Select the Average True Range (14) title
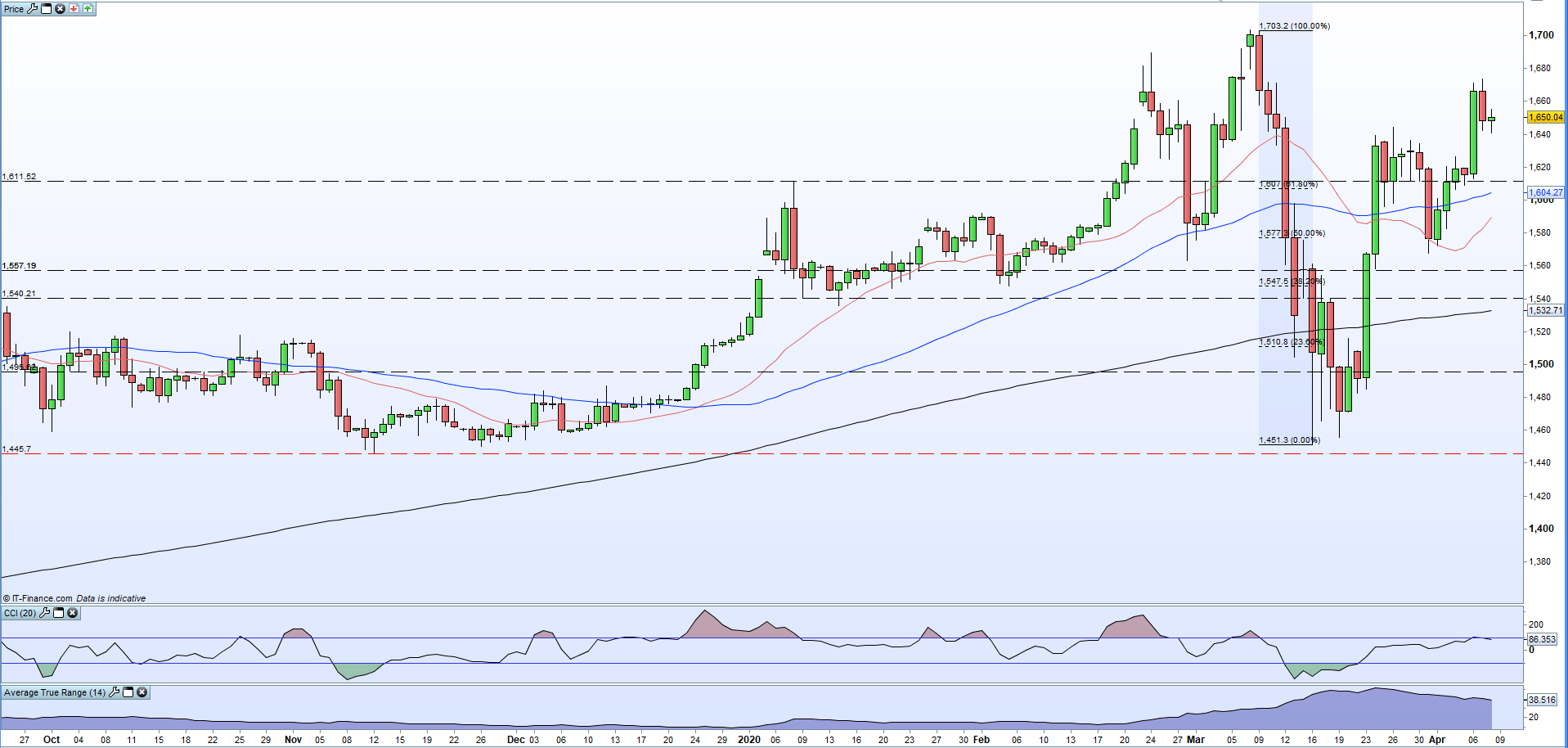Viewport: 1568px width, 748px height. point(55,692)
